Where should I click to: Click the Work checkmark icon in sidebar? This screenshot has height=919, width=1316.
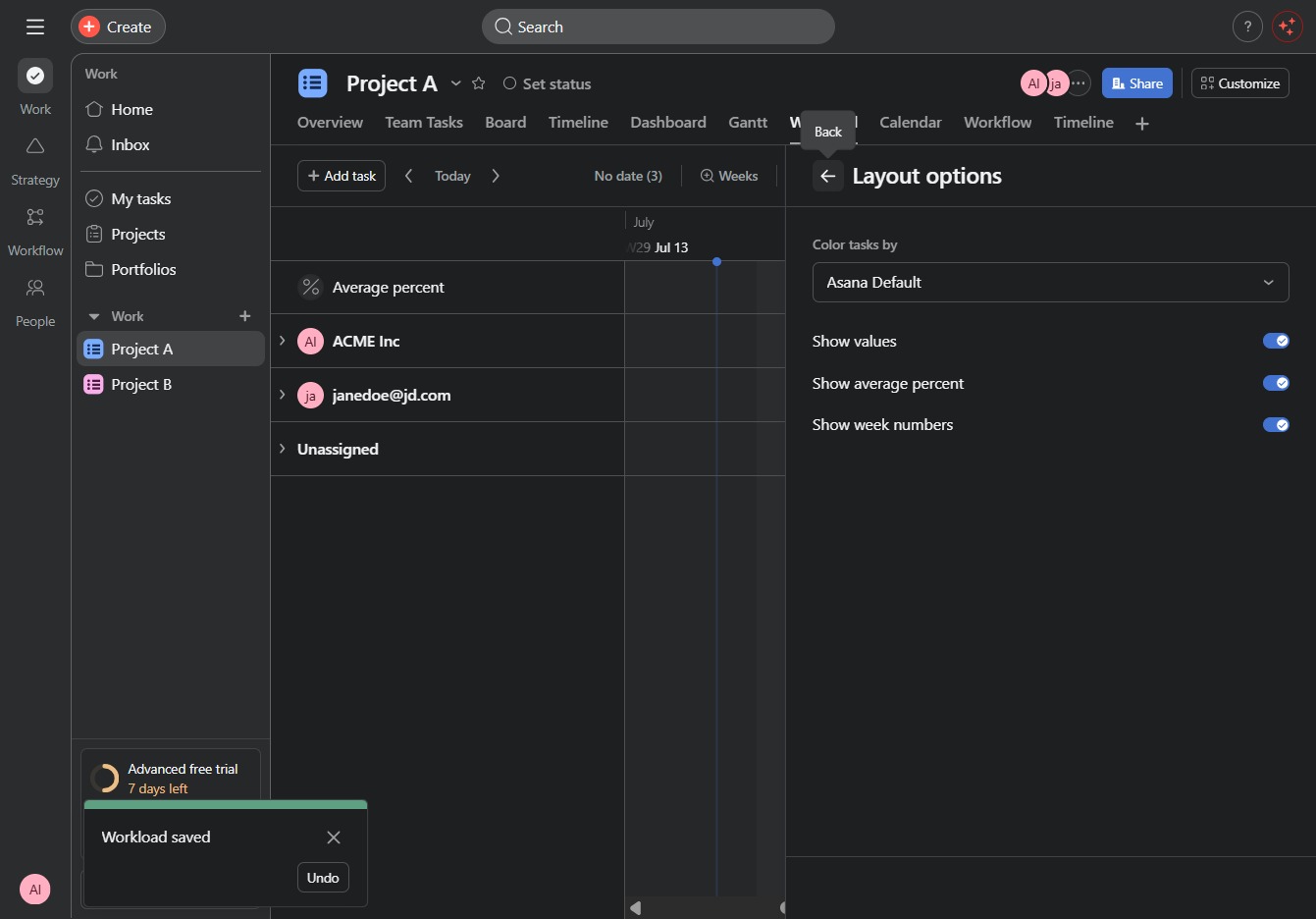point(35,76)
